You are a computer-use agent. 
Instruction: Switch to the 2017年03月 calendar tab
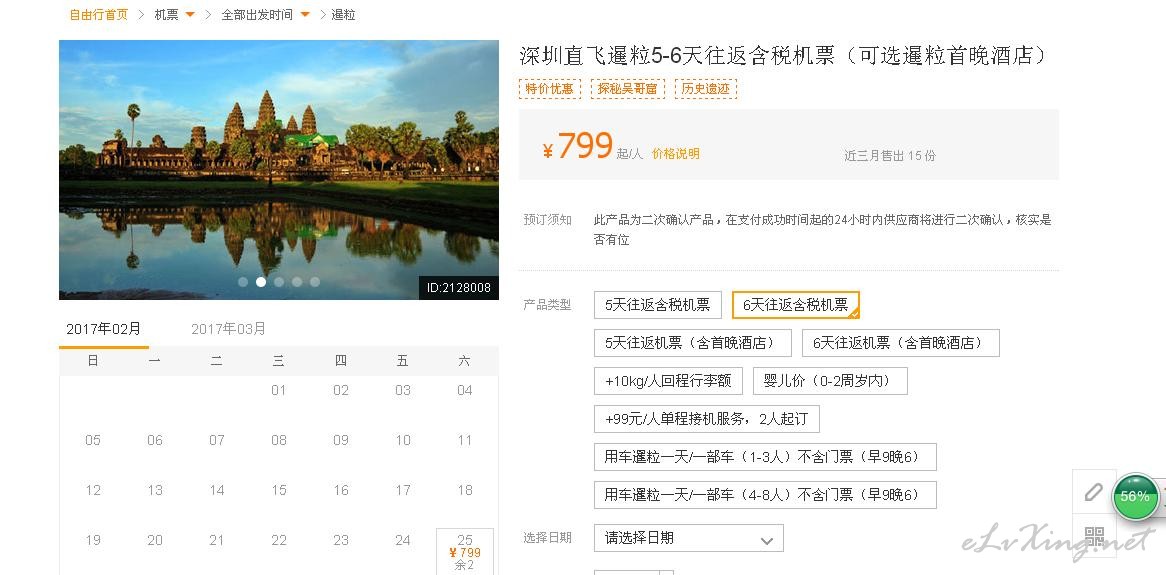click(228, 329)
